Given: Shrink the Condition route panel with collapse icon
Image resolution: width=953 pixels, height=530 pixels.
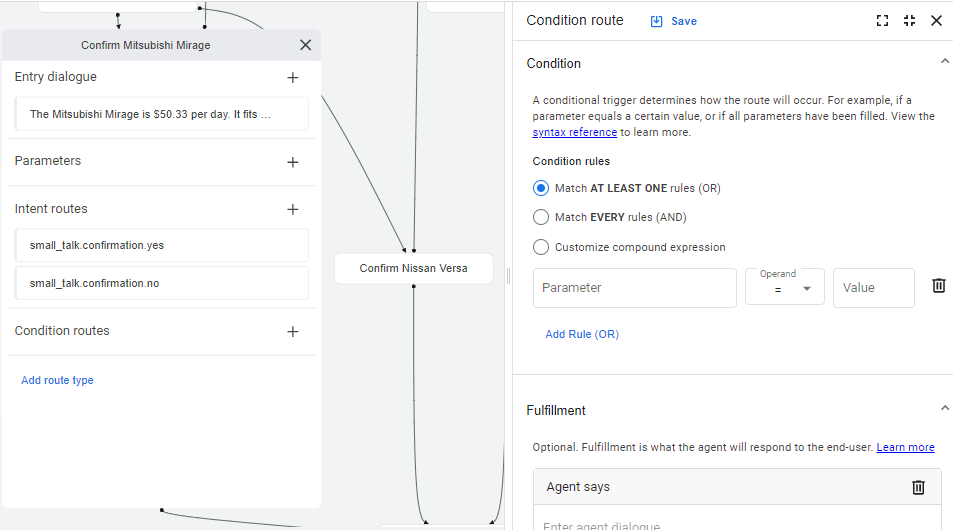Looking at the screenshot, I should pyautogui.click(x=909, y=21).
